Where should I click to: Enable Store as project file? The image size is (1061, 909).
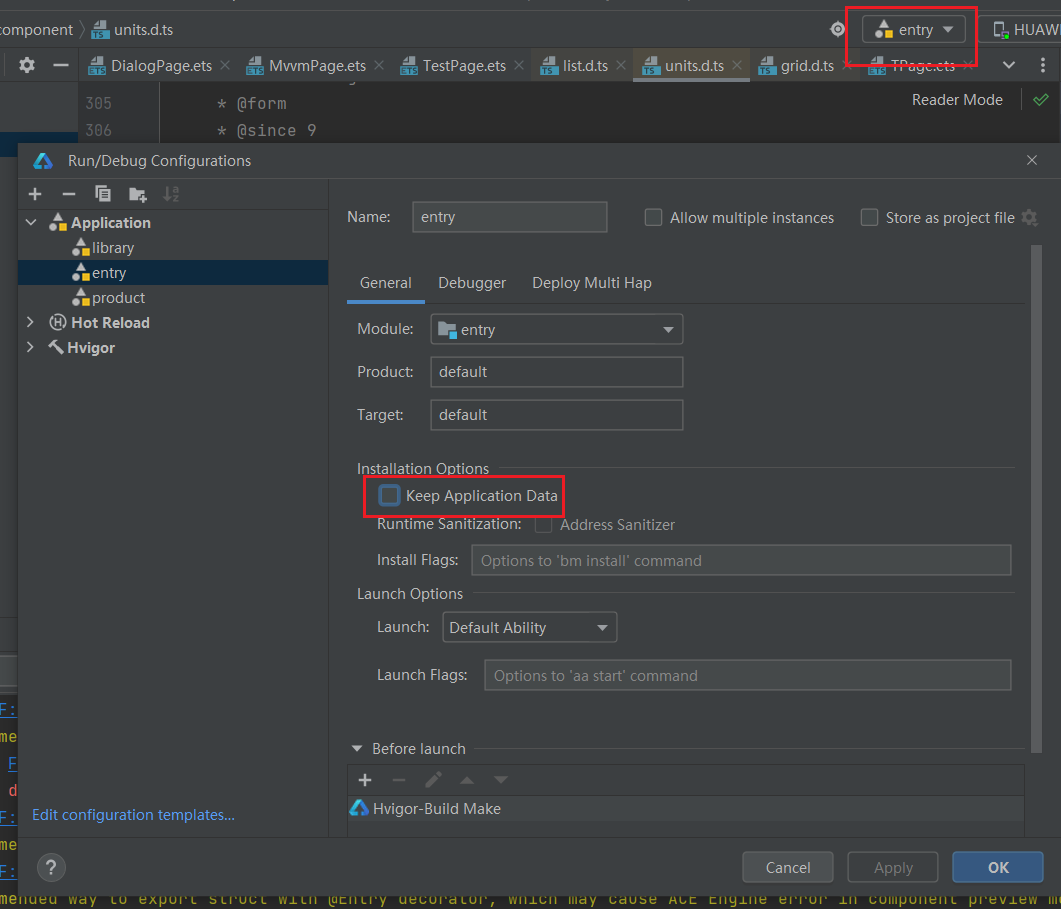click(869, 217)
